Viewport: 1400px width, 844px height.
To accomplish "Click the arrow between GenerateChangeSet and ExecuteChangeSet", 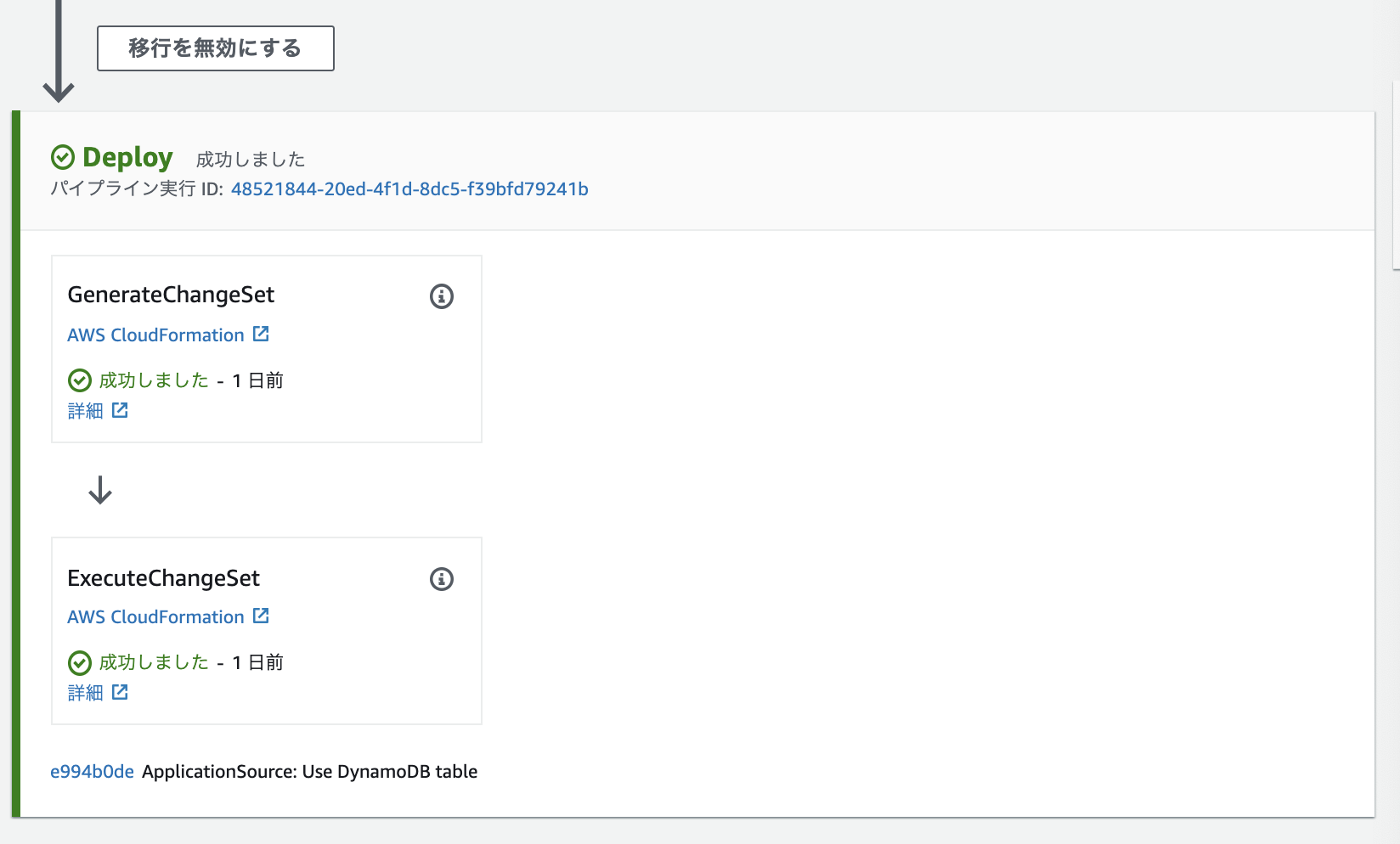I will (x=100, y=490).
